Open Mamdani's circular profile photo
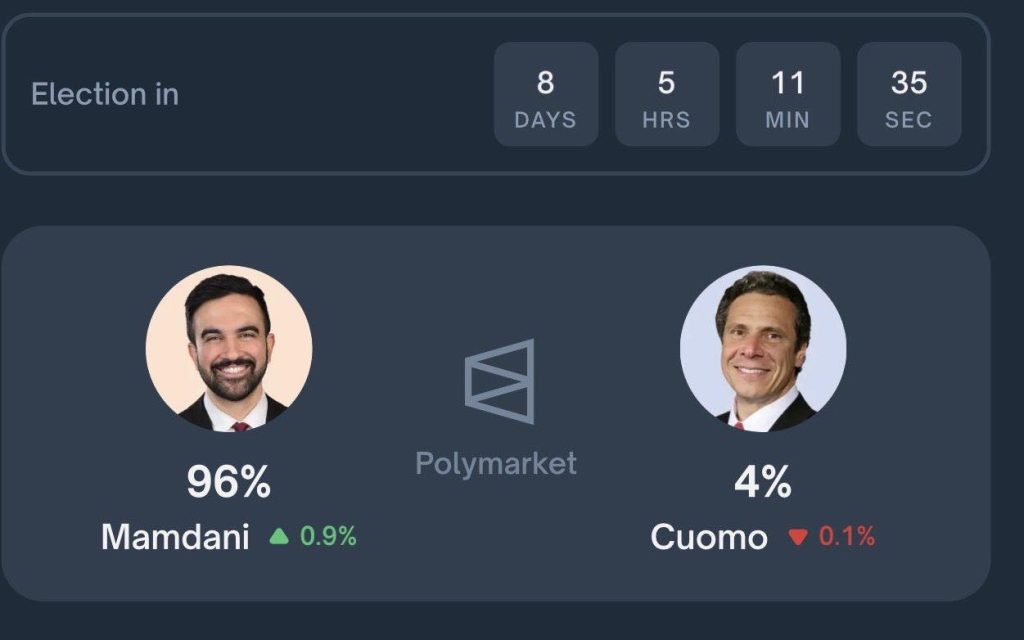Image resolution: width=1024 pixels, height=640 pixels. click(229, 348)
